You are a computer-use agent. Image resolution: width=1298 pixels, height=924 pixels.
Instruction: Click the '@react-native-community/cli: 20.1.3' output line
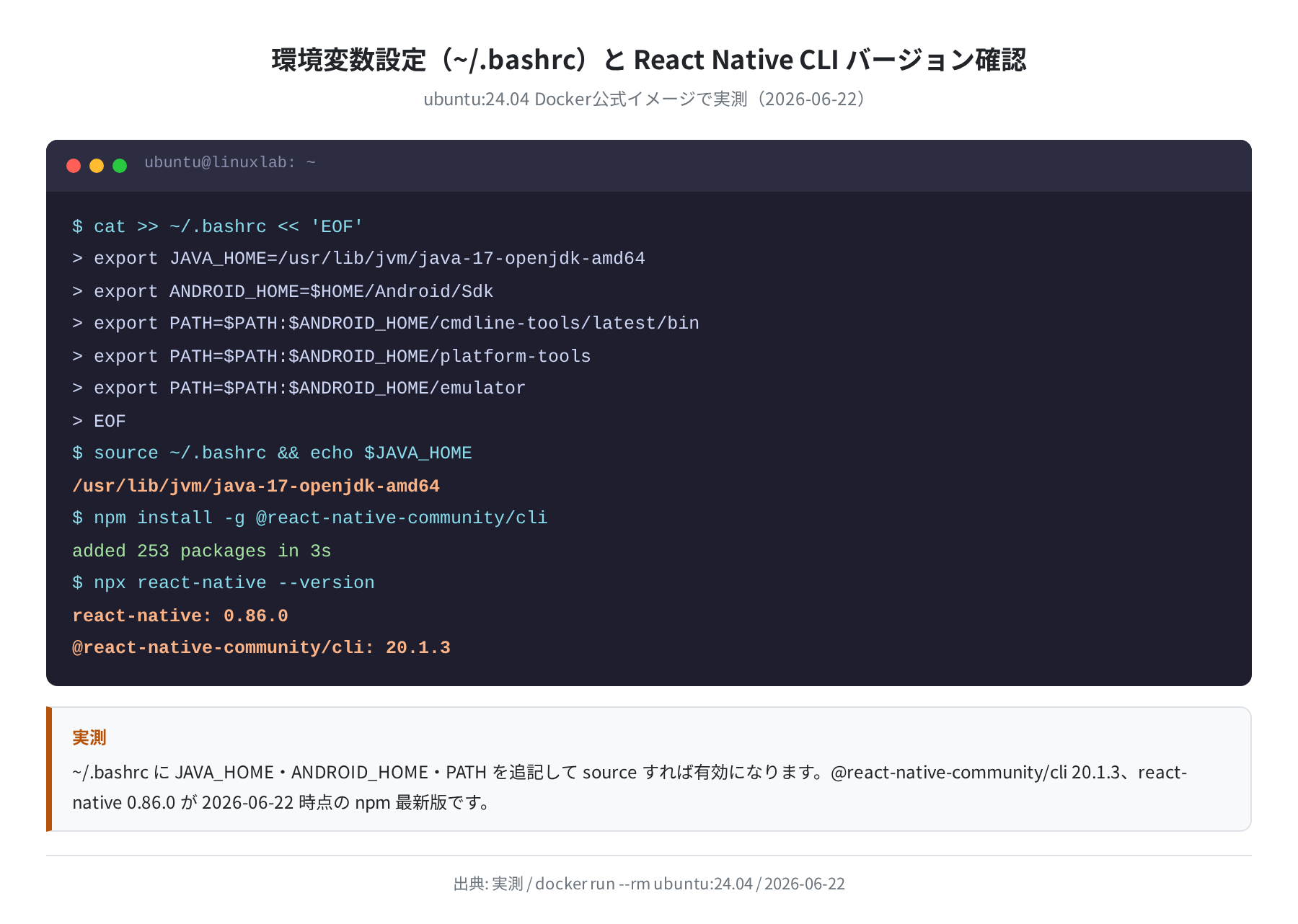tap(261, 648)
